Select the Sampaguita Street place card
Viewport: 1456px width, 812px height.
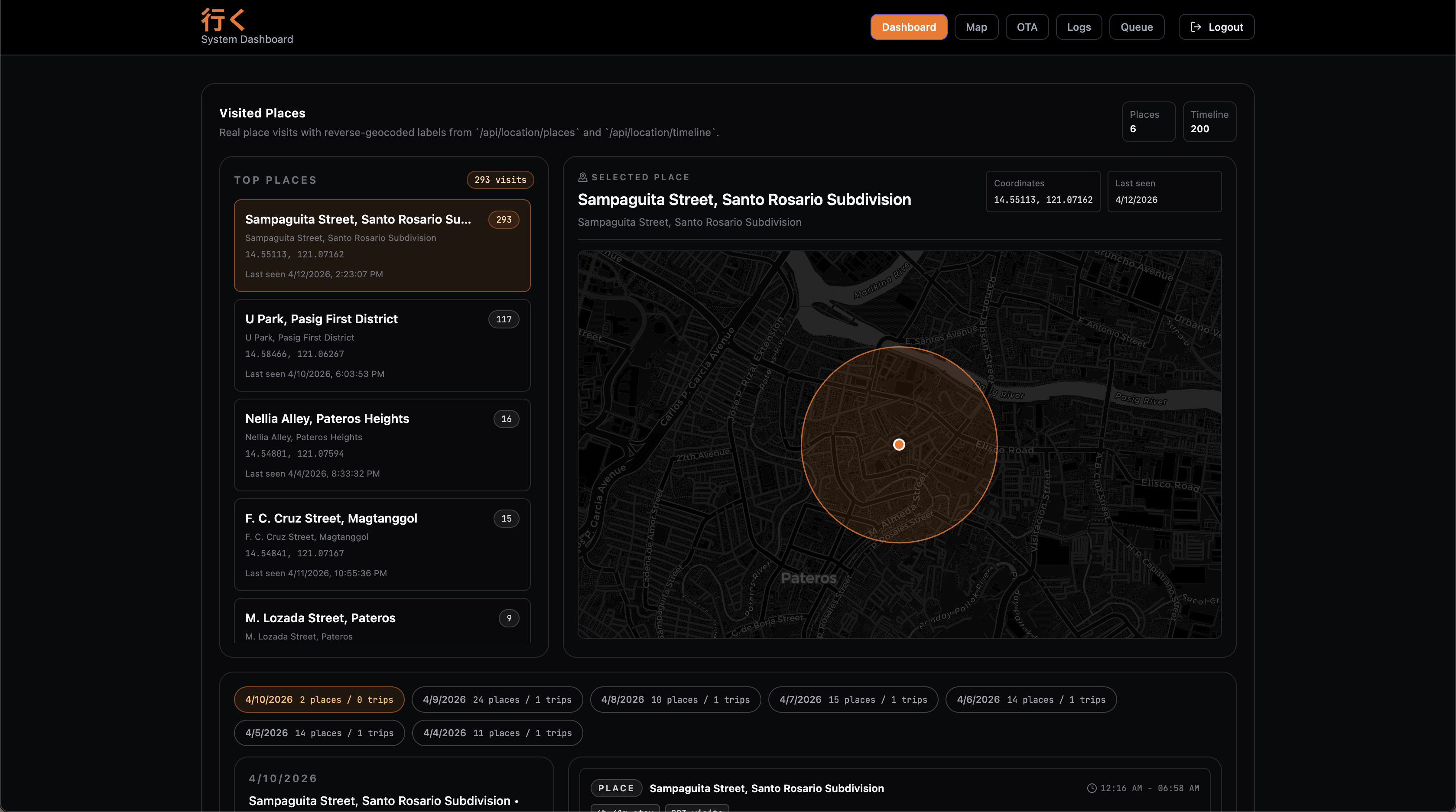coord(382,246)
